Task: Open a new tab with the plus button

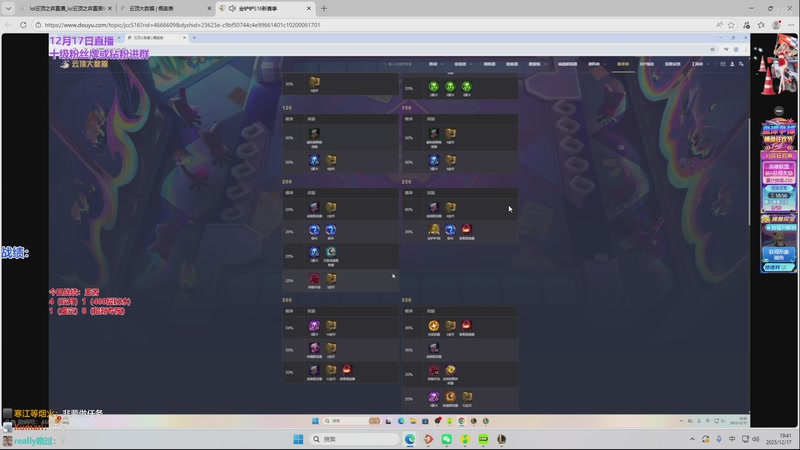Action: pyautogui.click(x=323, y=8)
